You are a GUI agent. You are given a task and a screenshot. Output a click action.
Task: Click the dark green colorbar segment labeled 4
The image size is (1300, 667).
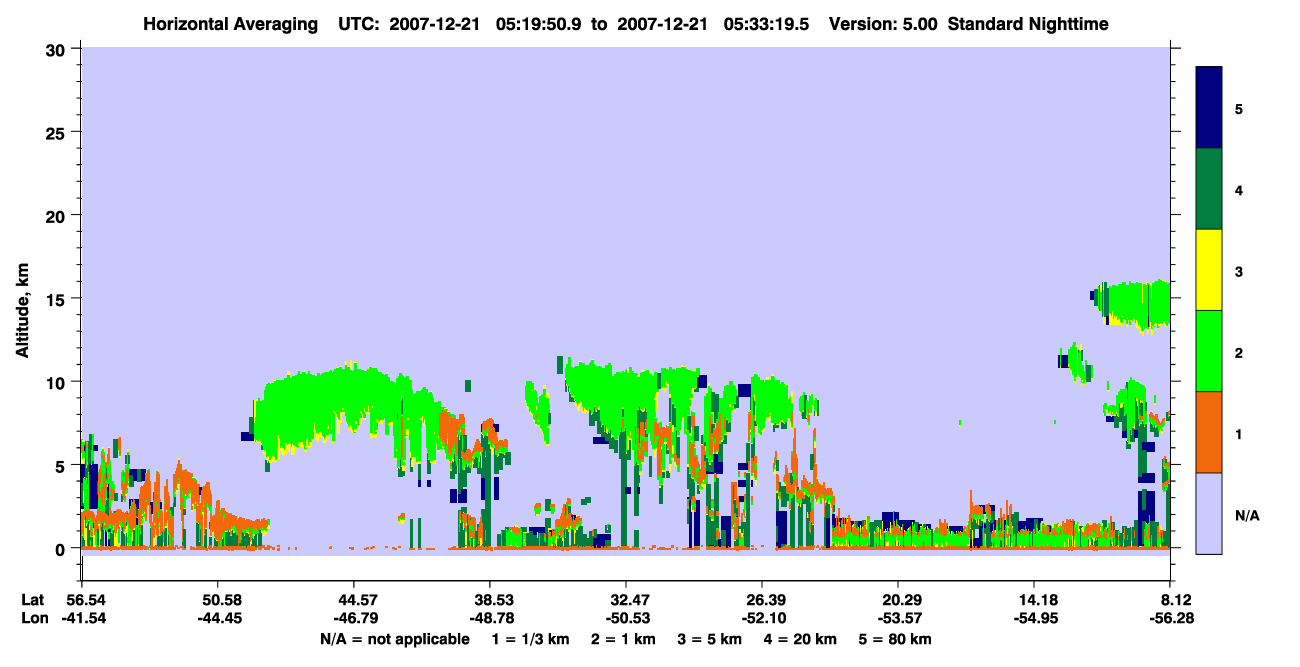coord(1209,189)
